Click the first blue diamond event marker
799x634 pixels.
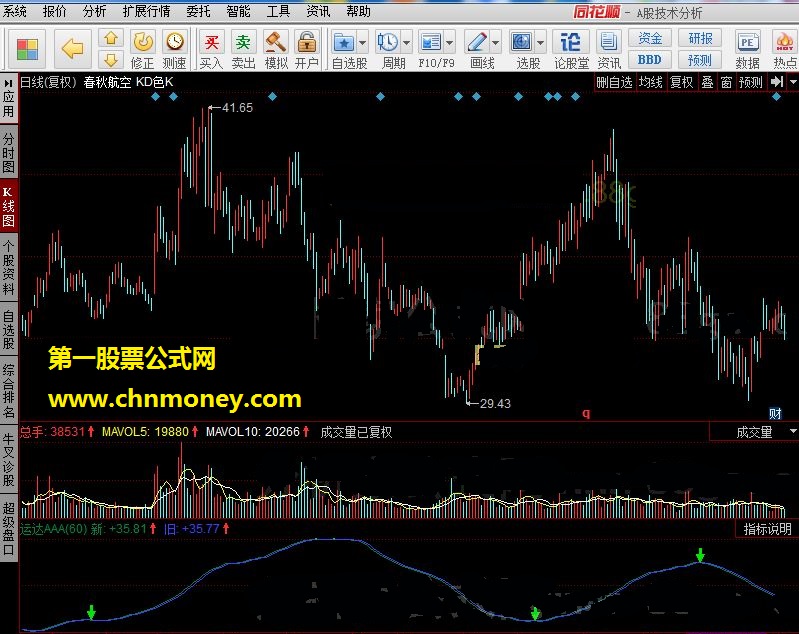[x=155, y=96]
